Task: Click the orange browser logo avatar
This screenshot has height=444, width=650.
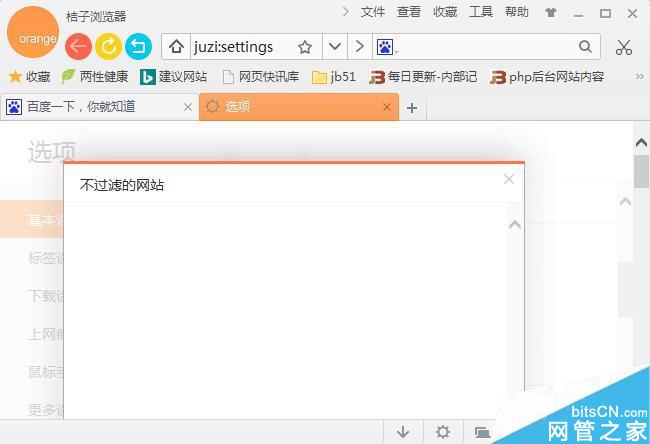Action: (33, 32)
